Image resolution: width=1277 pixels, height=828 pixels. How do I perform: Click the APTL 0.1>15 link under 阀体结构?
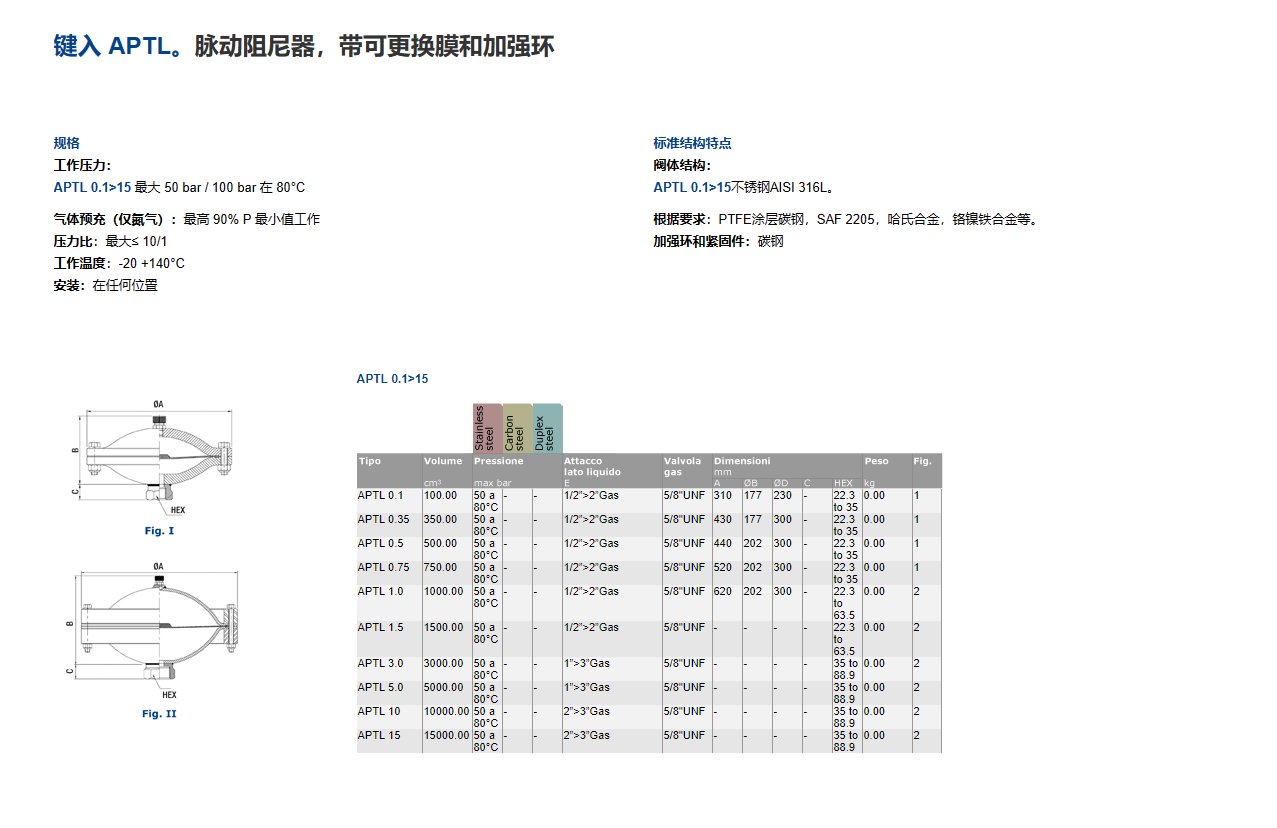(691, 187)
